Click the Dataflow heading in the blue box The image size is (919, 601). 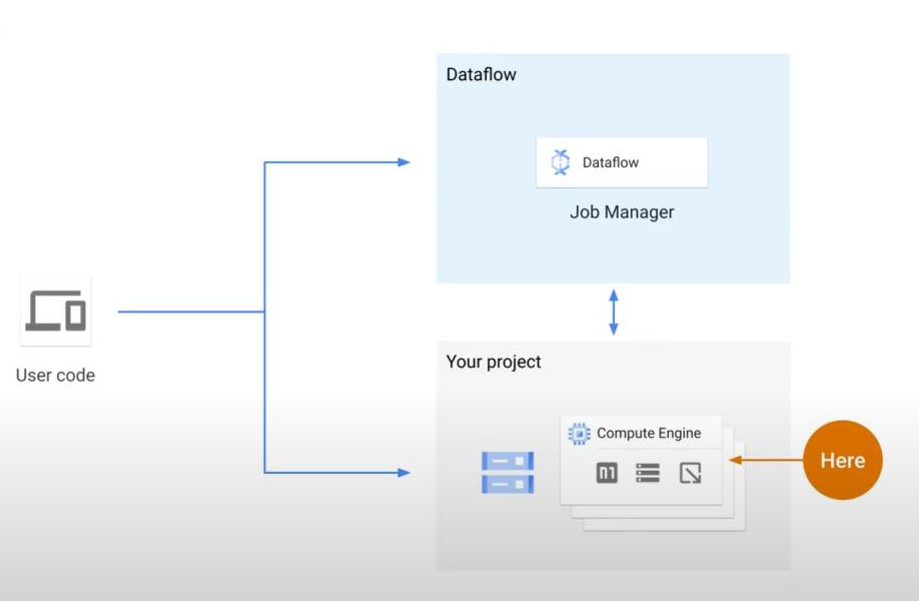pos(481,74)
